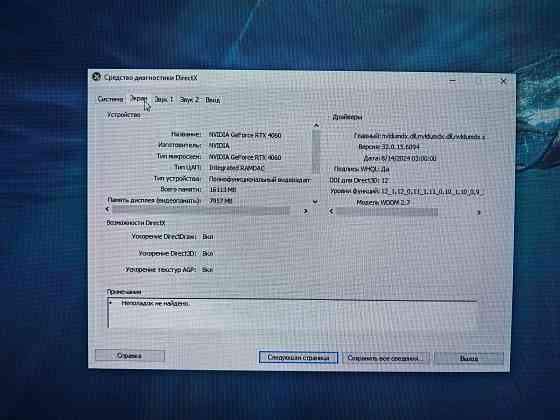Click device list scroll-right arrow
The width and height of the screenshot is (560, 420).
(x=306, y=211)
